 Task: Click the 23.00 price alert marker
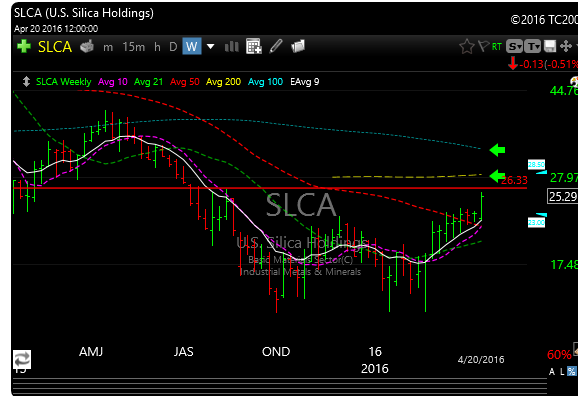point(536,222)
